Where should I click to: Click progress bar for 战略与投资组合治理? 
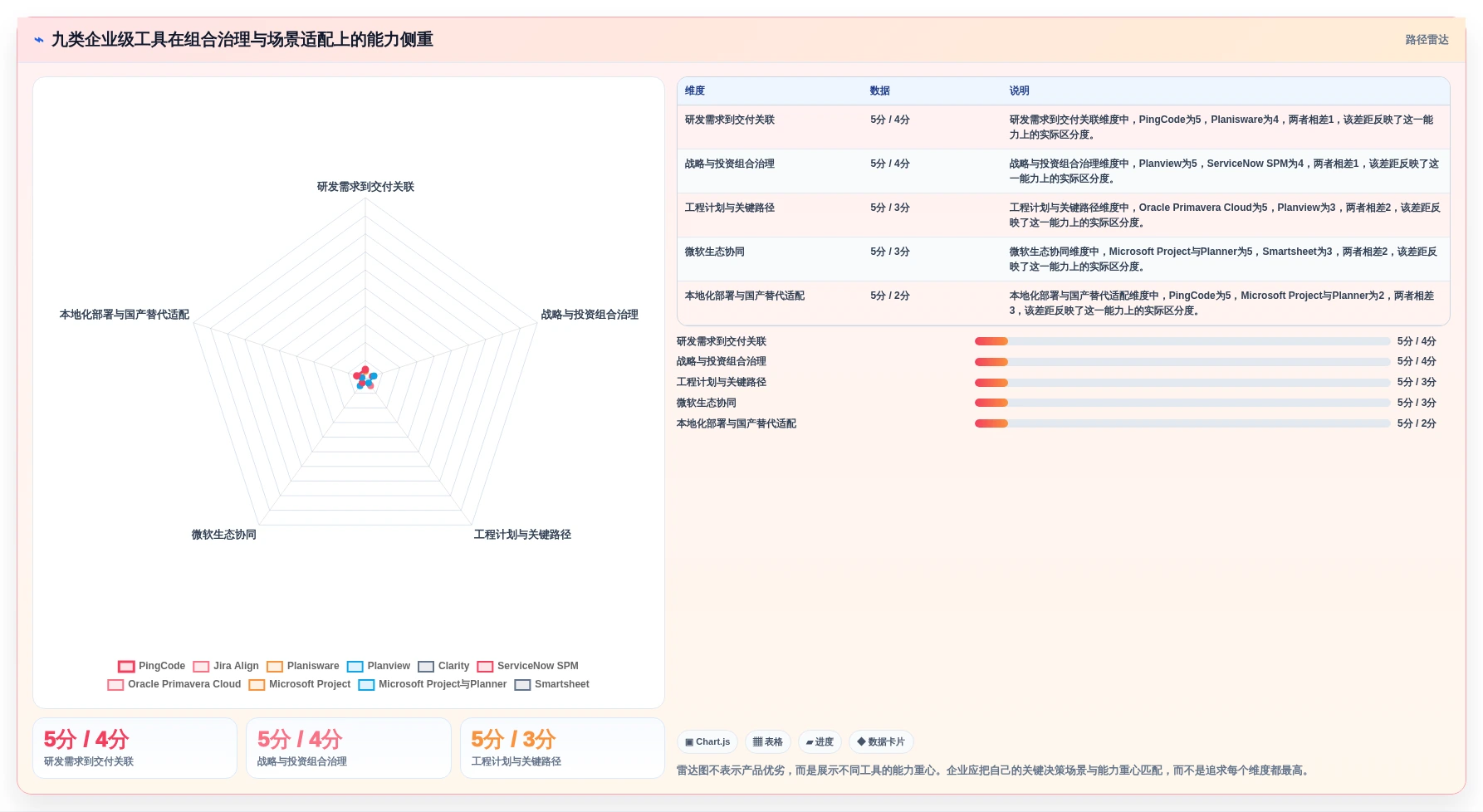pos(1182,361)
